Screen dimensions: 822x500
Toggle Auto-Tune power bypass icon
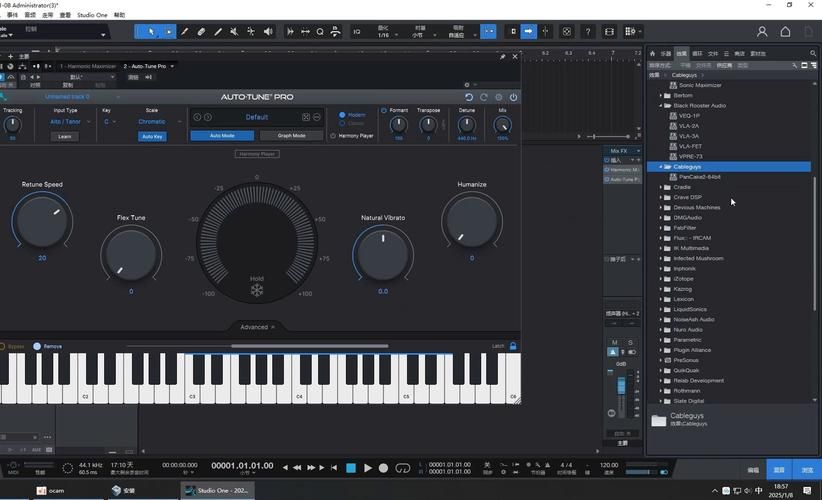point(513,97)
